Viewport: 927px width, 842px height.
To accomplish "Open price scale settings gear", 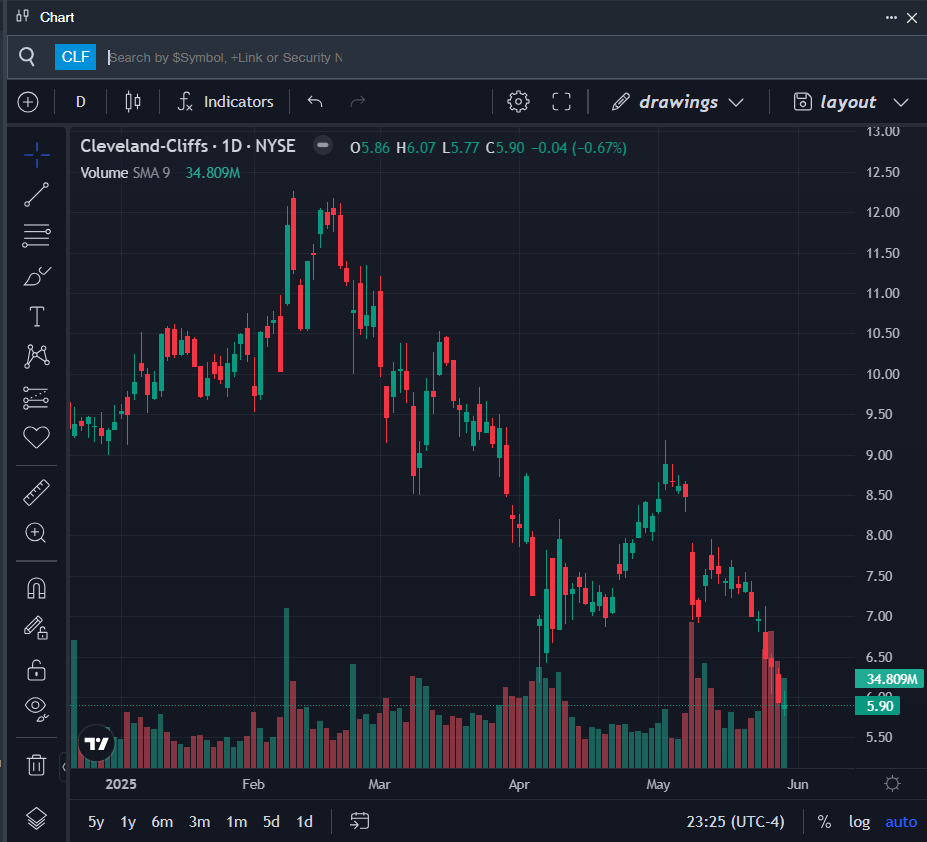I will [892, 784].
